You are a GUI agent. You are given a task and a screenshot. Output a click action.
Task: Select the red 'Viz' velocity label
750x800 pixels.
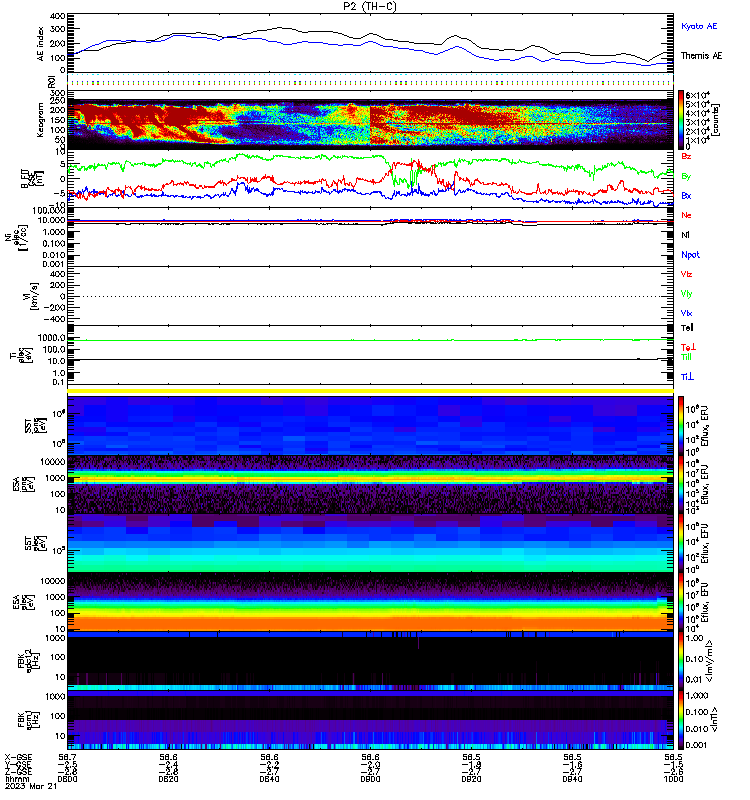point(686,274)
